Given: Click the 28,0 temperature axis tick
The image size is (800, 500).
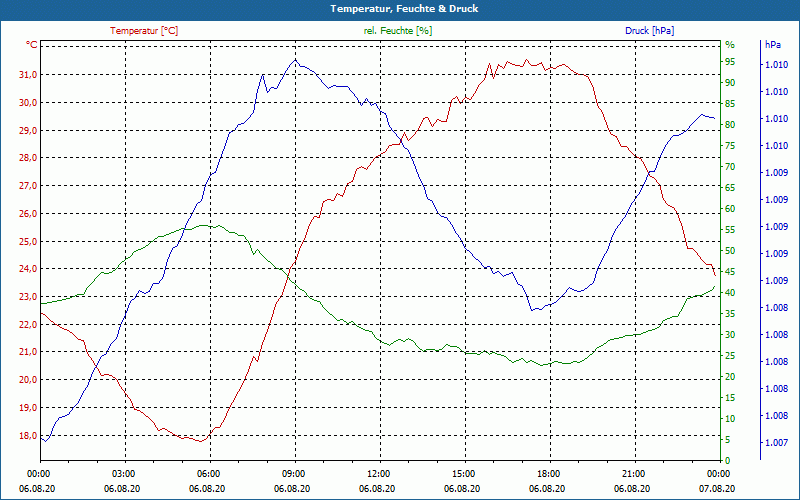Looking at the screenshot, I should 28,158.
